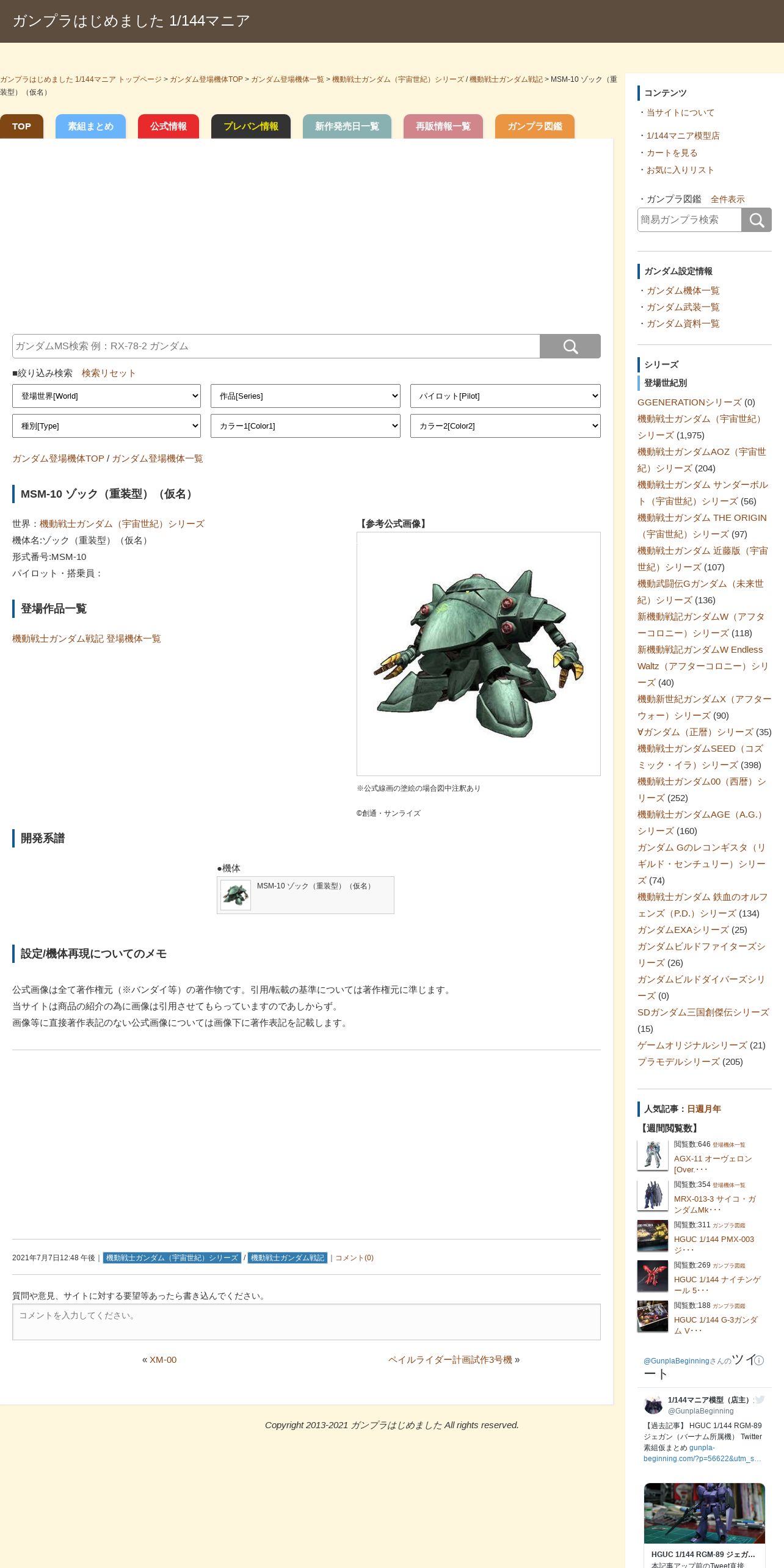Open ガンダムEXAシリーズ link

(x=683, y=930)
